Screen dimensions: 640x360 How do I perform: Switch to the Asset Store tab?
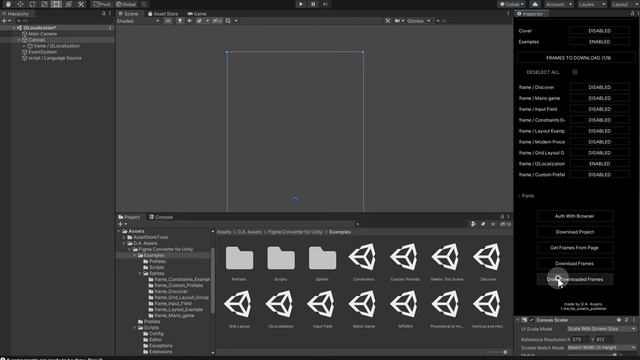(163, 13)
